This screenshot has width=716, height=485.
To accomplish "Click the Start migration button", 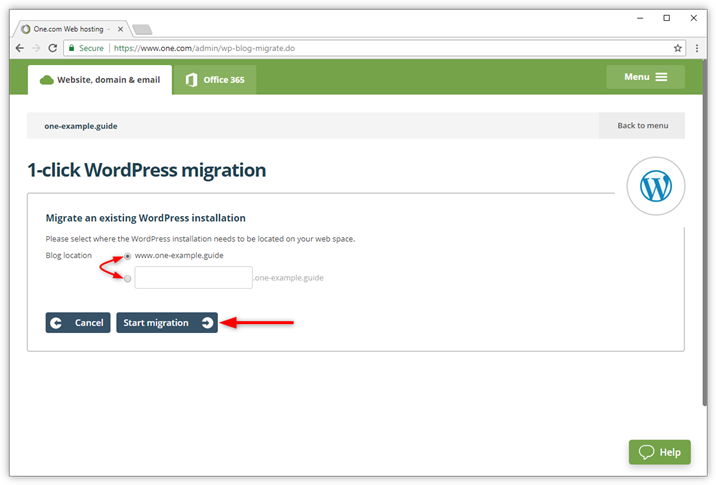I will (167, 323).
